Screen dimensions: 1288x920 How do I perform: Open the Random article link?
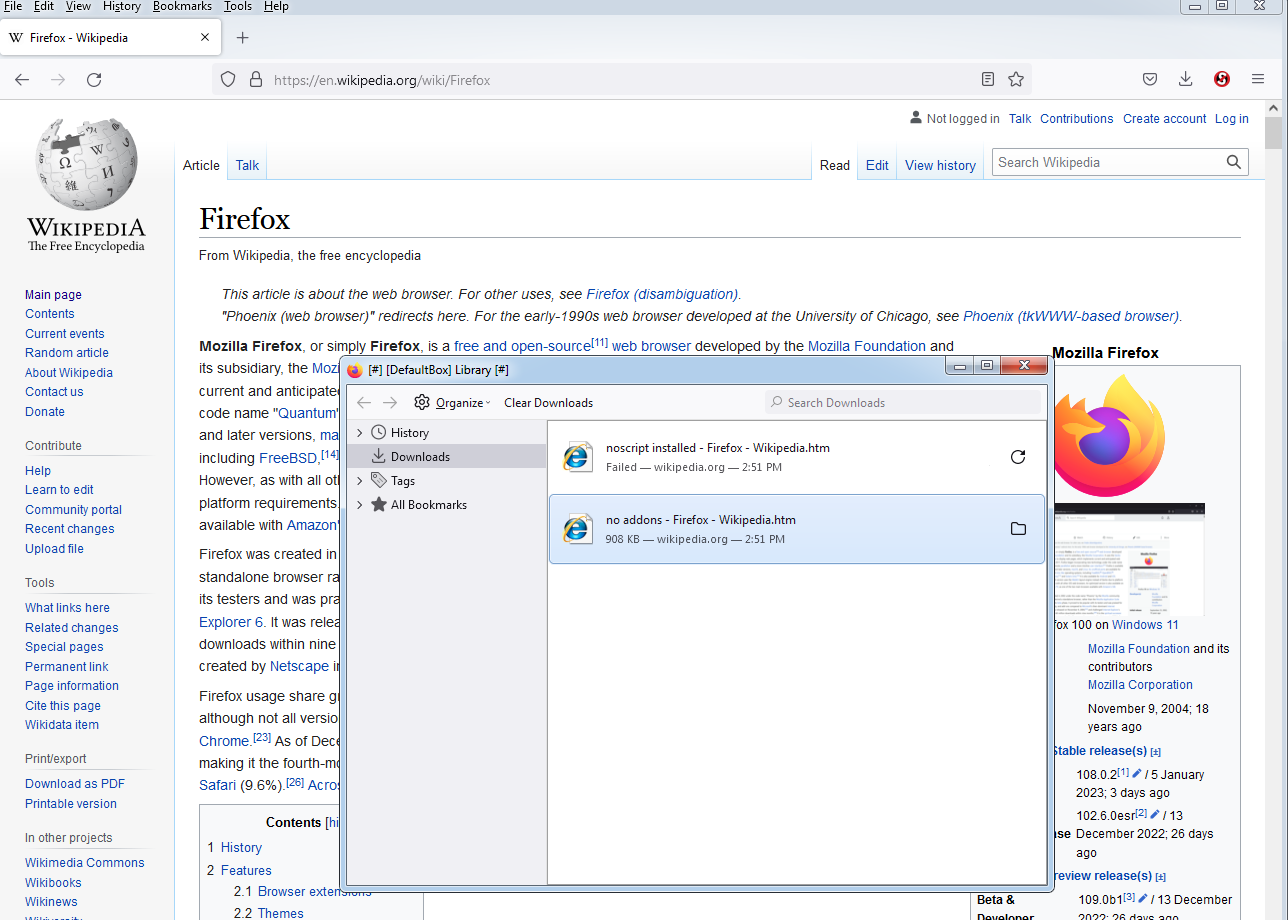click(x=66, y=352)
